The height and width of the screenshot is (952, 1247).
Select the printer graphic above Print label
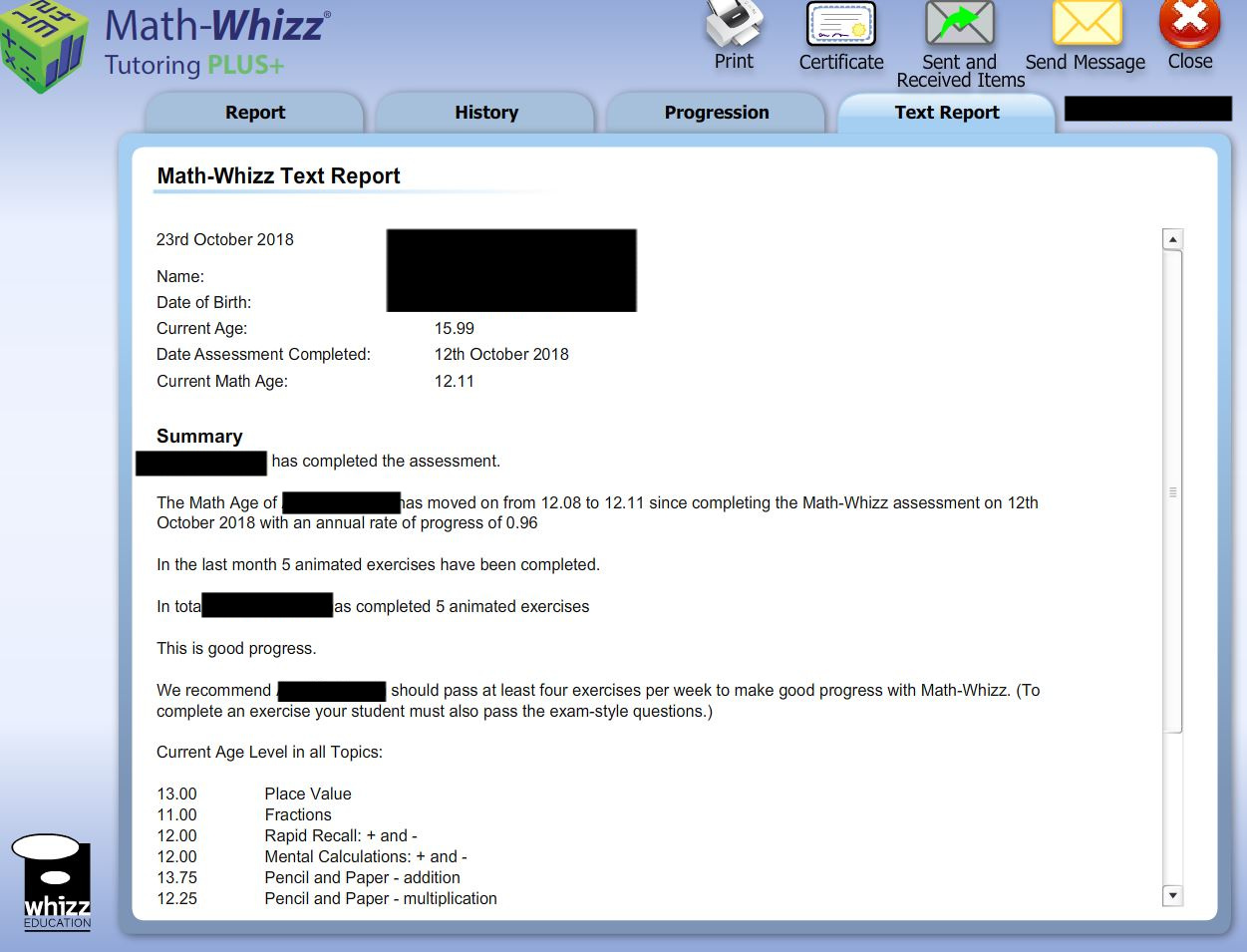click(x=733, y=25)
